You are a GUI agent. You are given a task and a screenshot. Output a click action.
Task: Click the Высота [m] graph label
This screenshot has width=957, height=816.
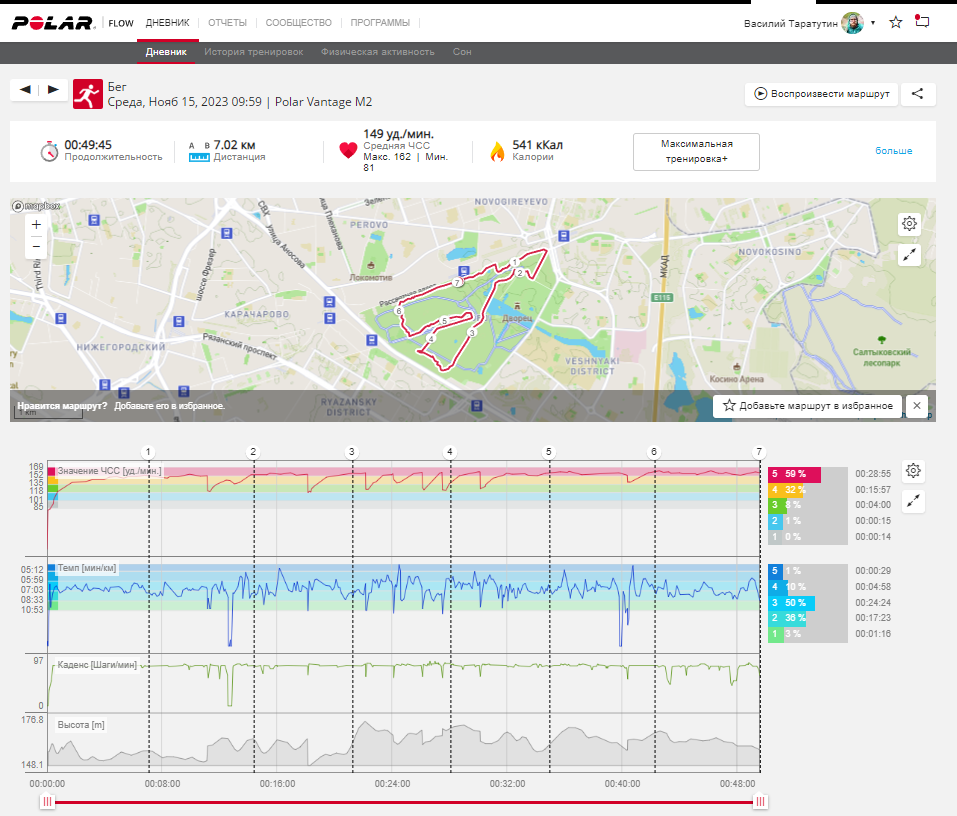(81, 725)
